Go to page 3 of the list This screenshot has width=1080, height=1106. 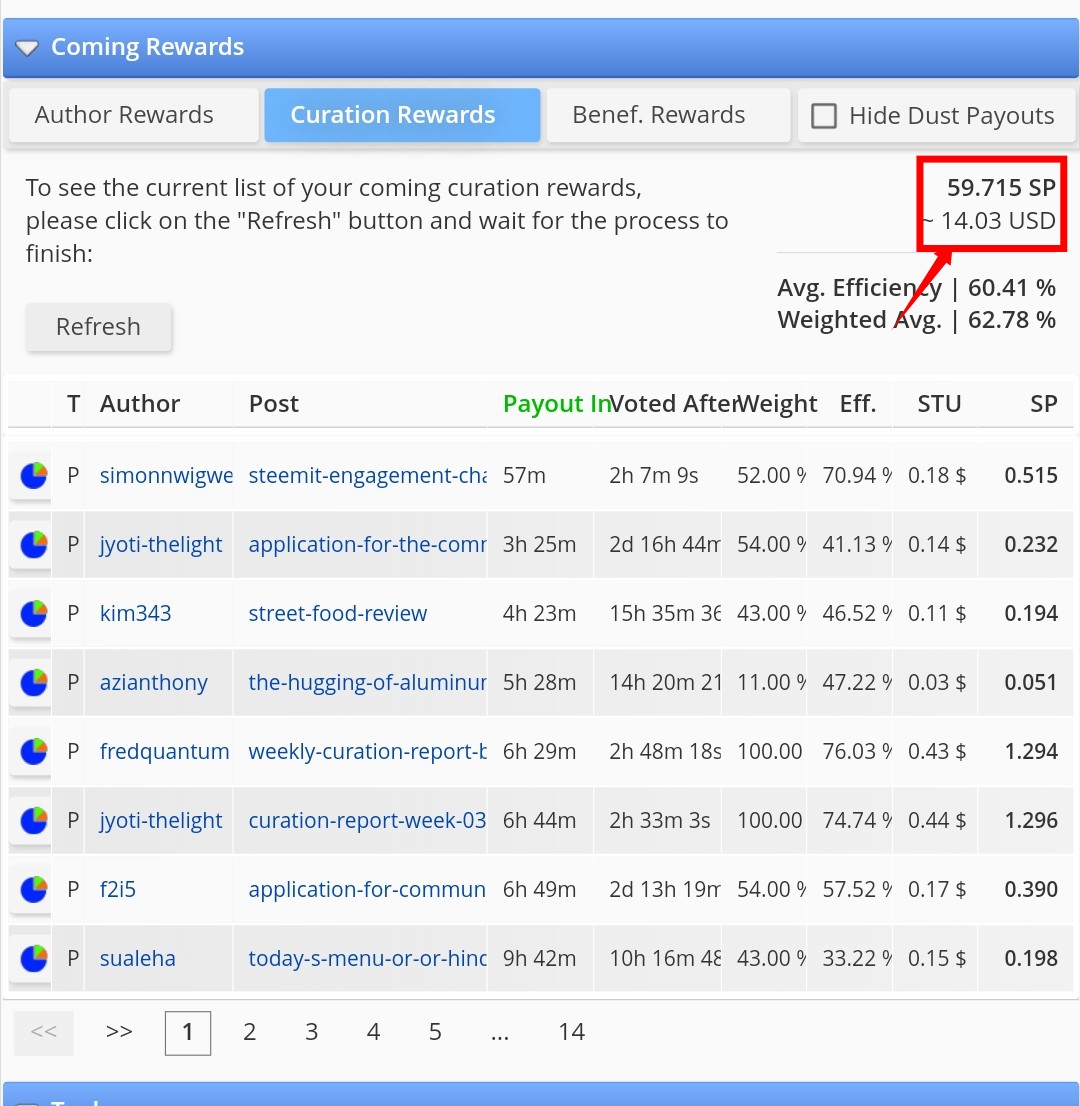pos(311,1032)
